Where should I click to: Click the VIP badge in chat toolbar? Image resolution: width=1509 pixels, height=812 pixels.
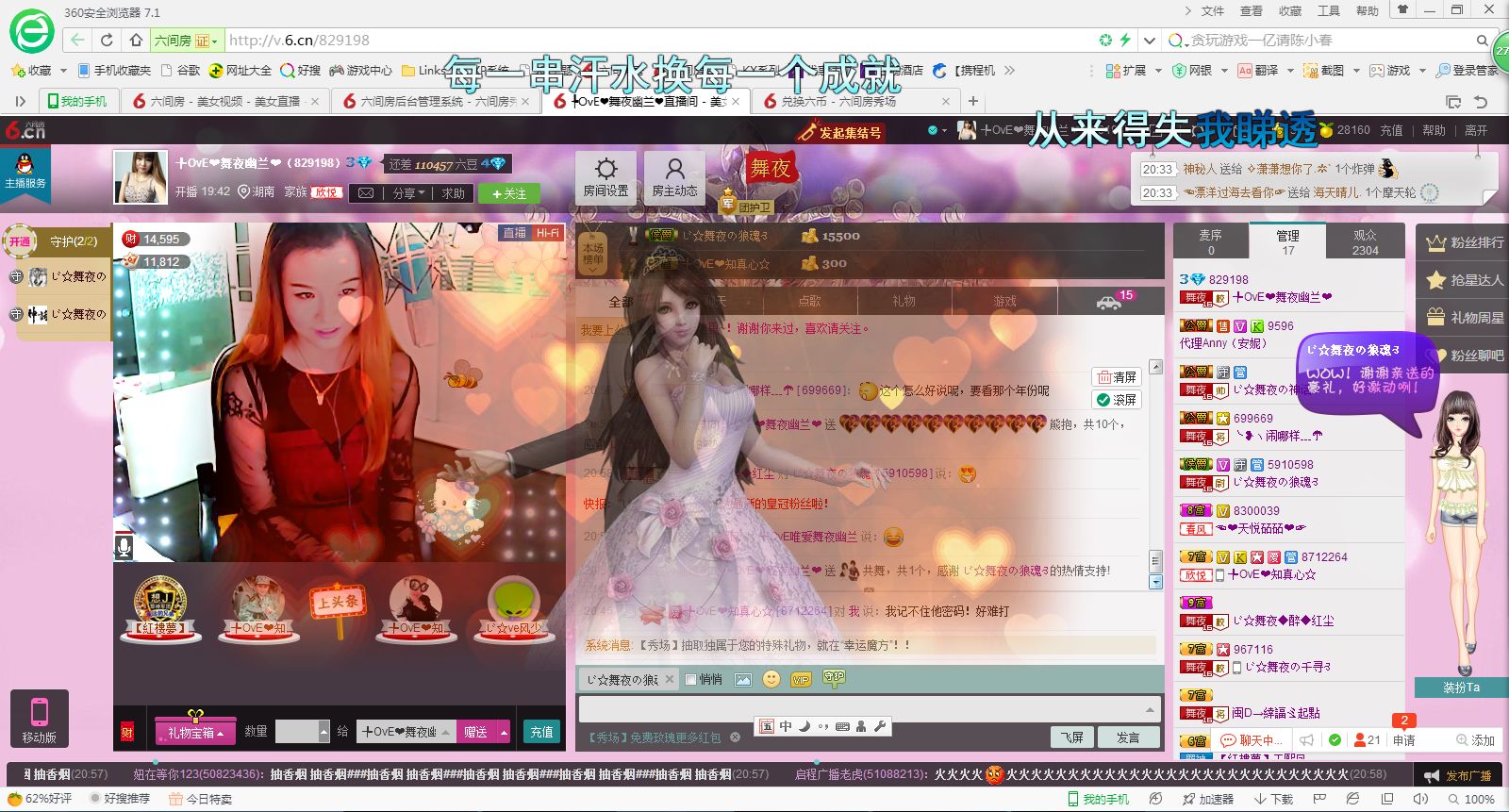tap(802, 679)
